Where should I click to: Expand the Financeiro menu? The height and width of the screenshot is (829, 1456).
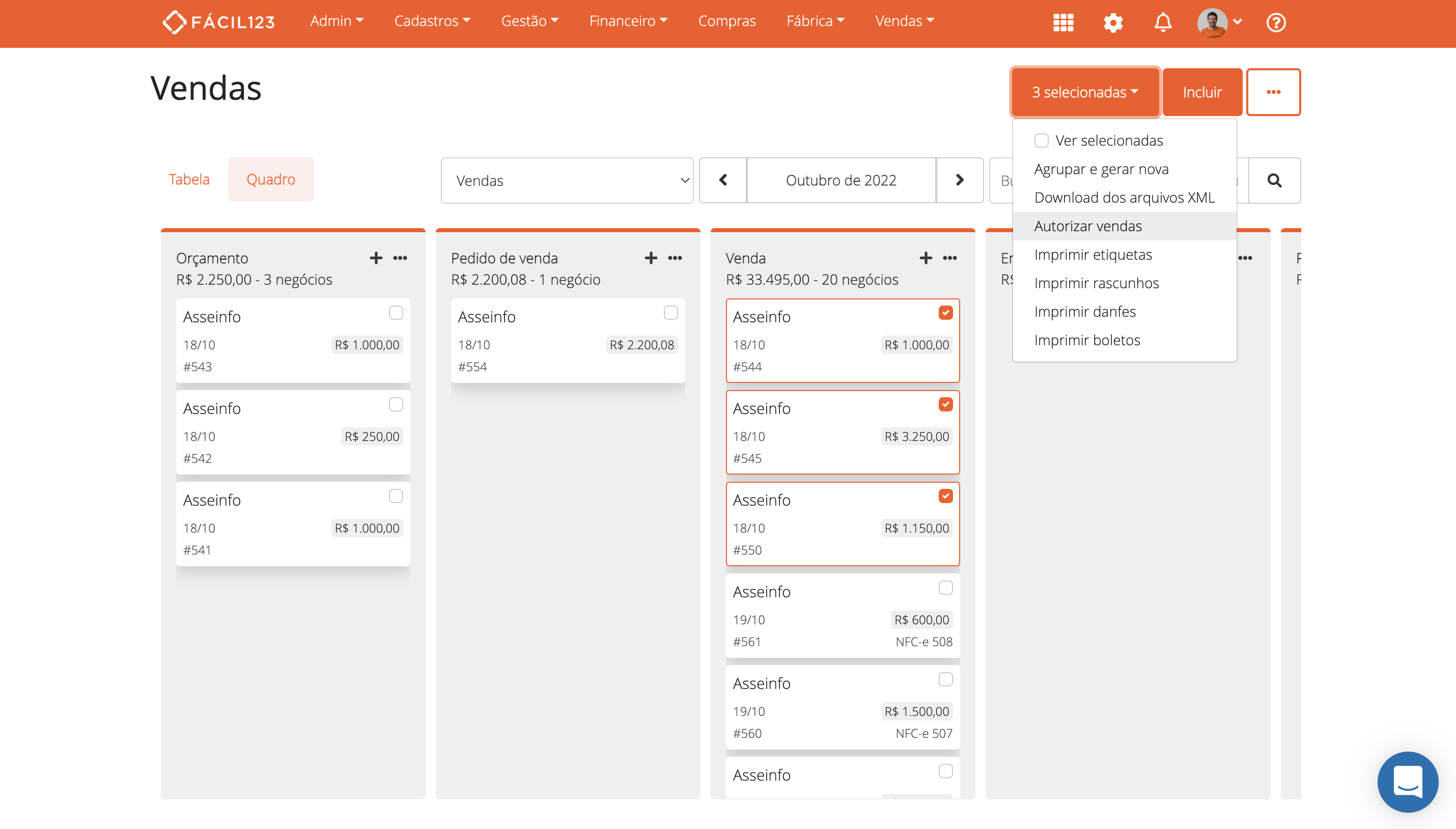click(628, 21)
